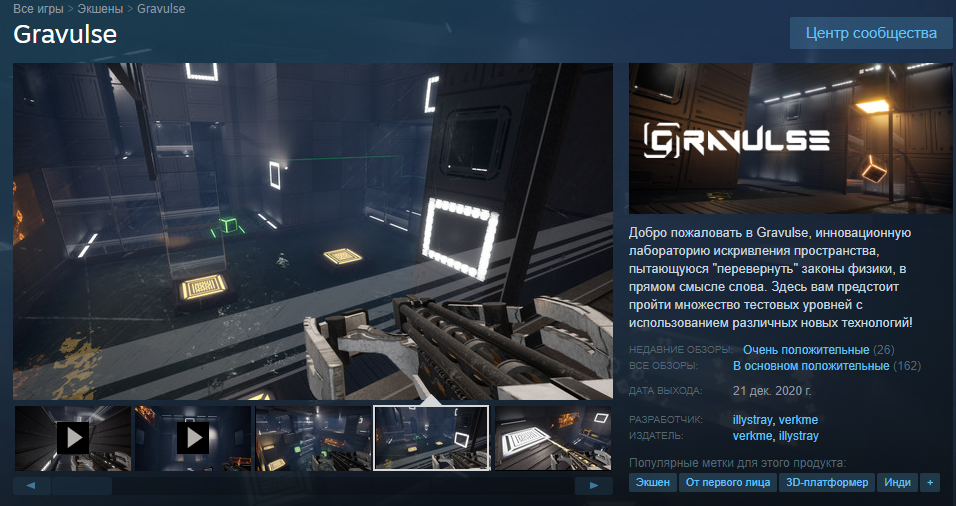Select the Инди tag
This screenshot has width=956, height=506.
point(897,482)
